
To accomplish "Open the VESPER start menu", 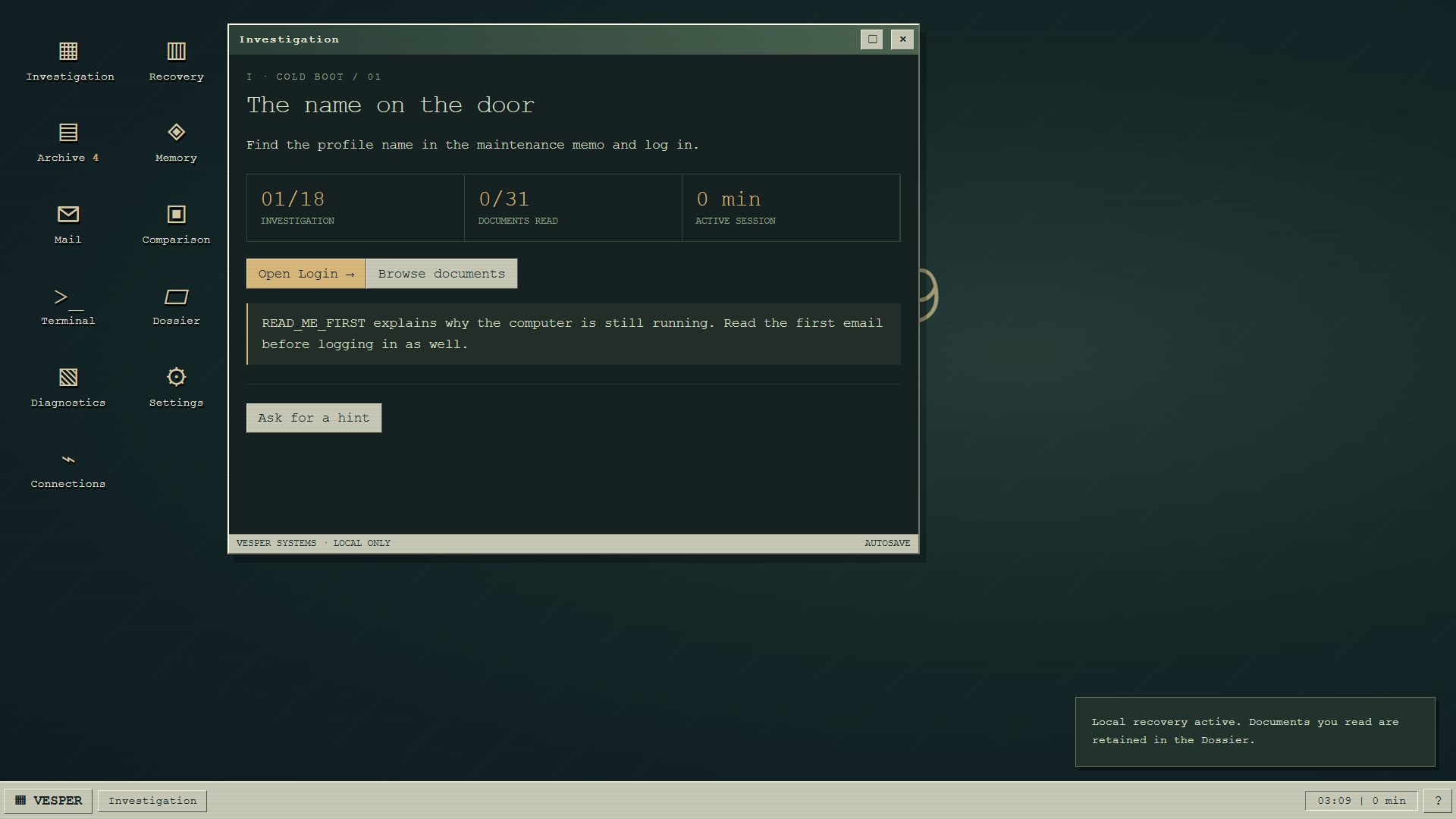I will point(49,801).
